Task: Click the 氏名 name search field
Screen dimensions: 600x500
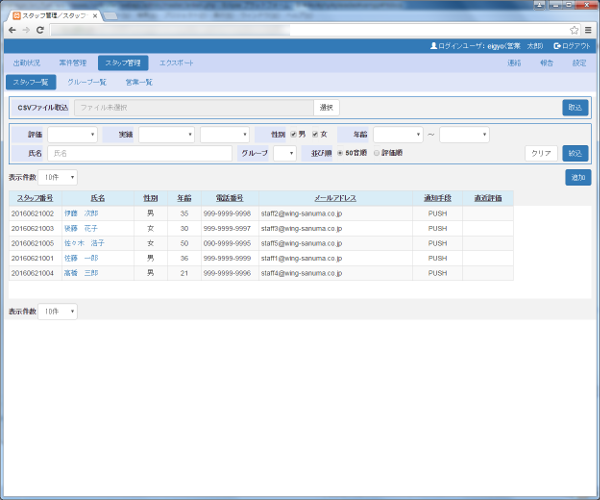Action: tap(140, 153)
